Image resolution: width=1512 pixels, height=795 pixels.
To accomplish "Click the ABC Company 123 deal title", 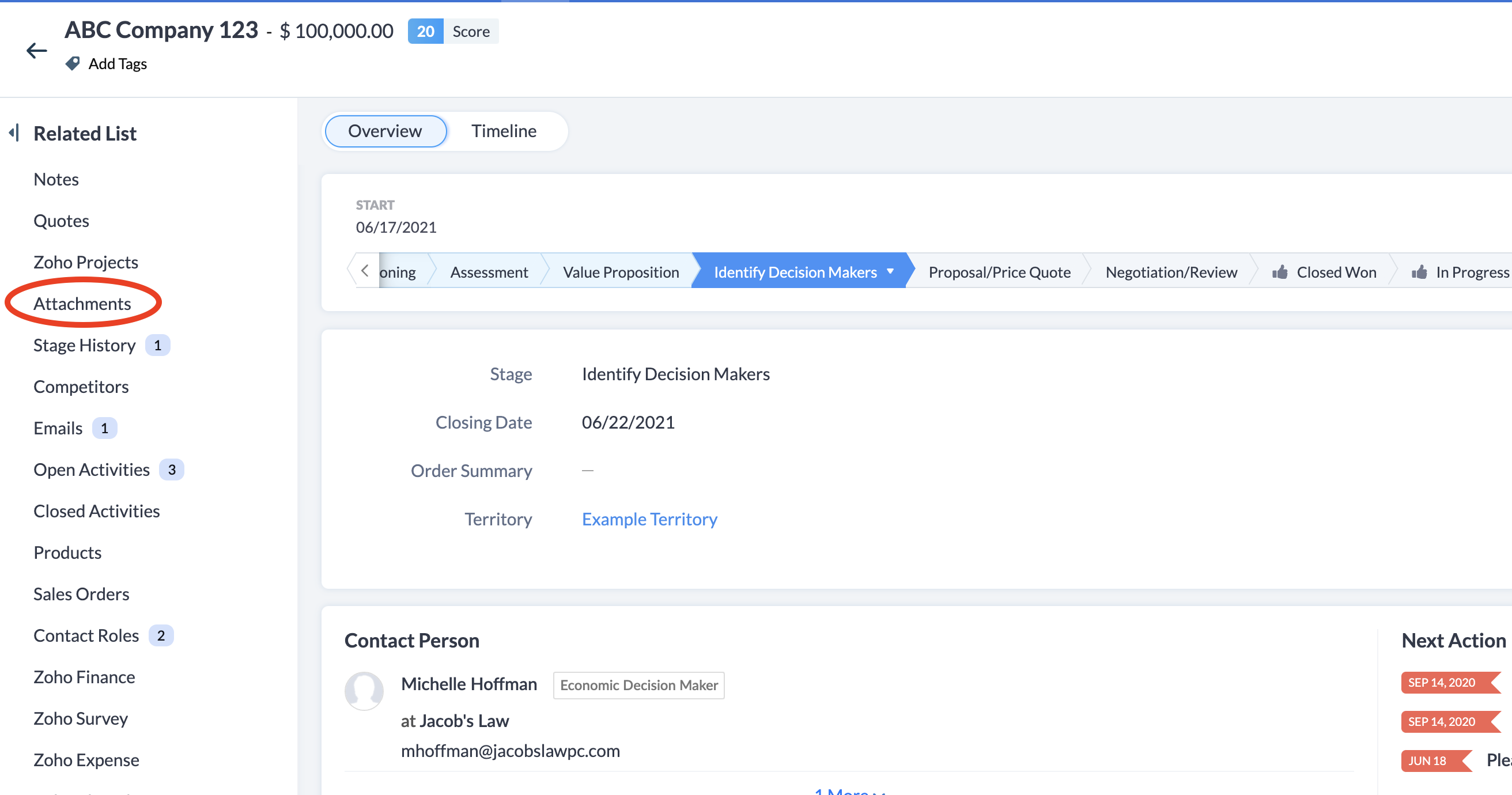I will click(161, 29).
